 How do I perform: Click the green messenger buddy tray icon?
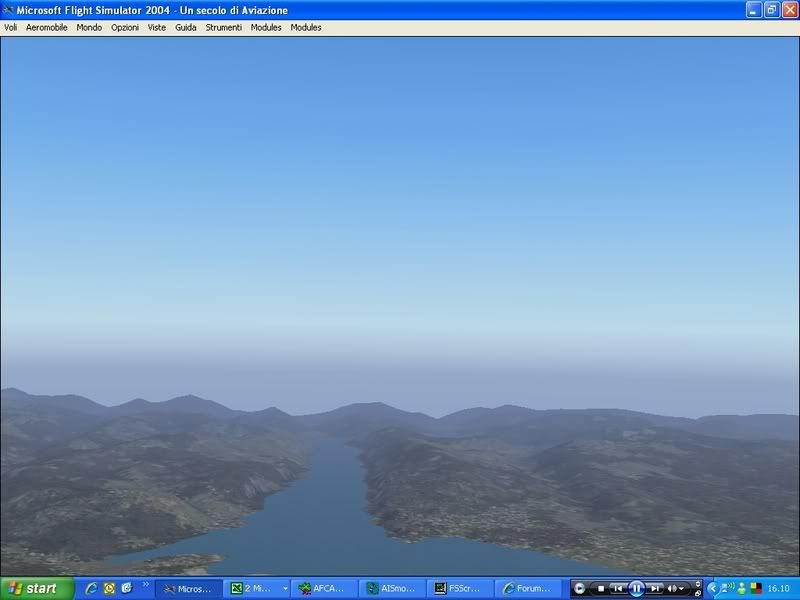[x=742, y=589]
